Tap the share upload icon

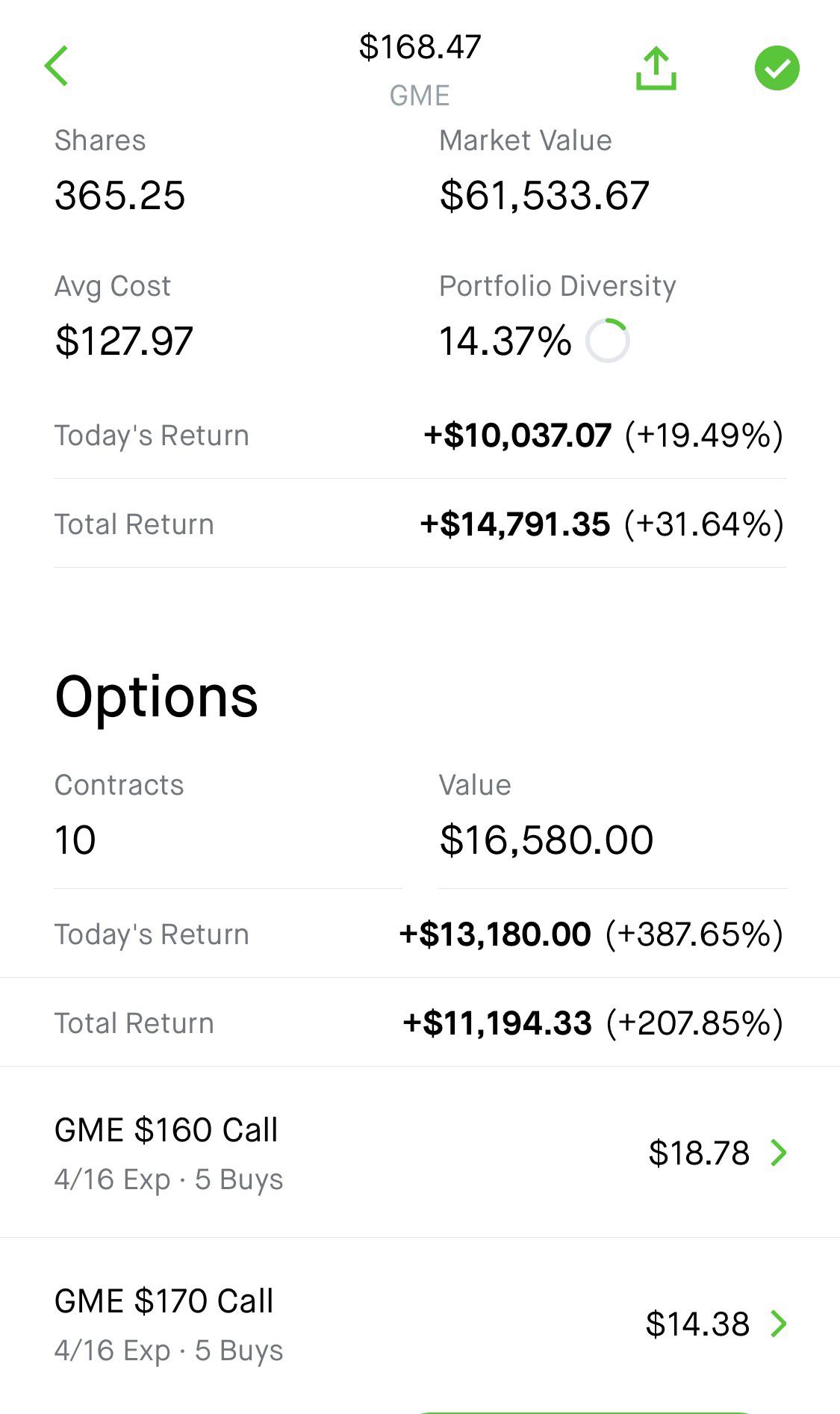pyautogui.click(x=656, y=69)
